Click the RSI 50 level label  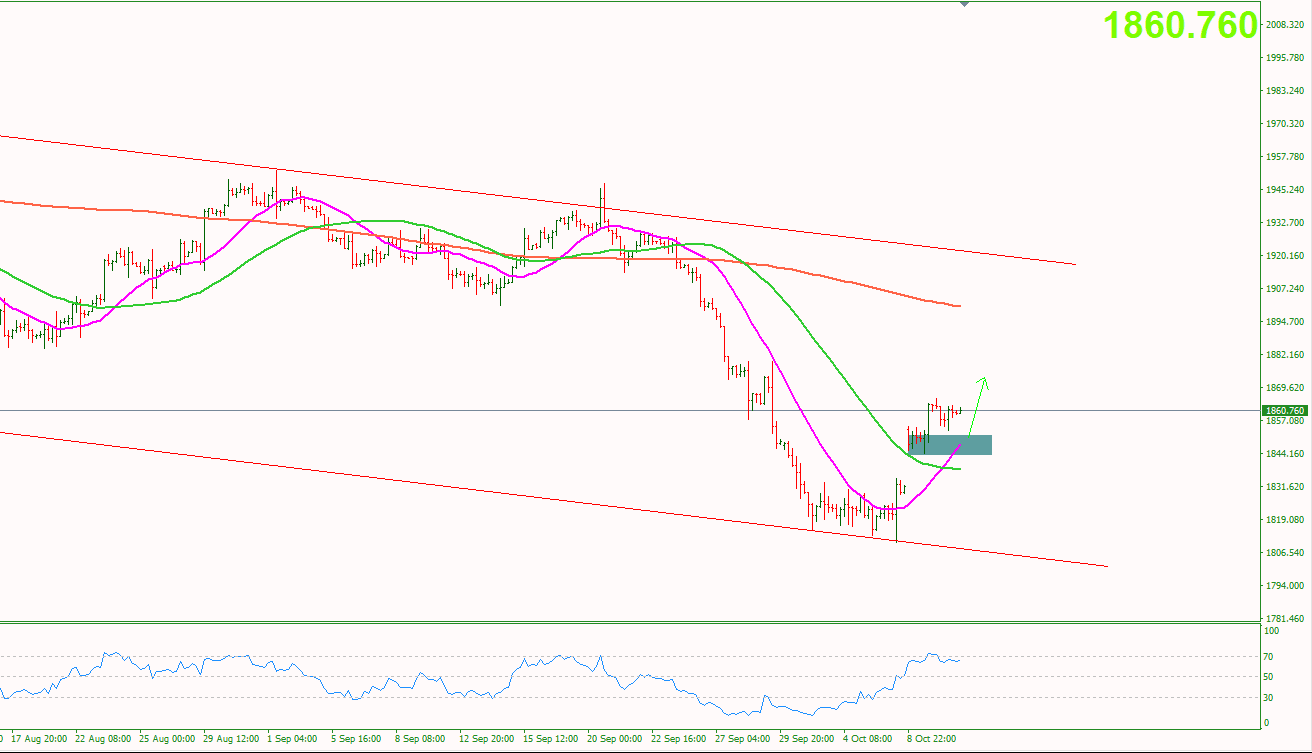(x=1270, y=677)
